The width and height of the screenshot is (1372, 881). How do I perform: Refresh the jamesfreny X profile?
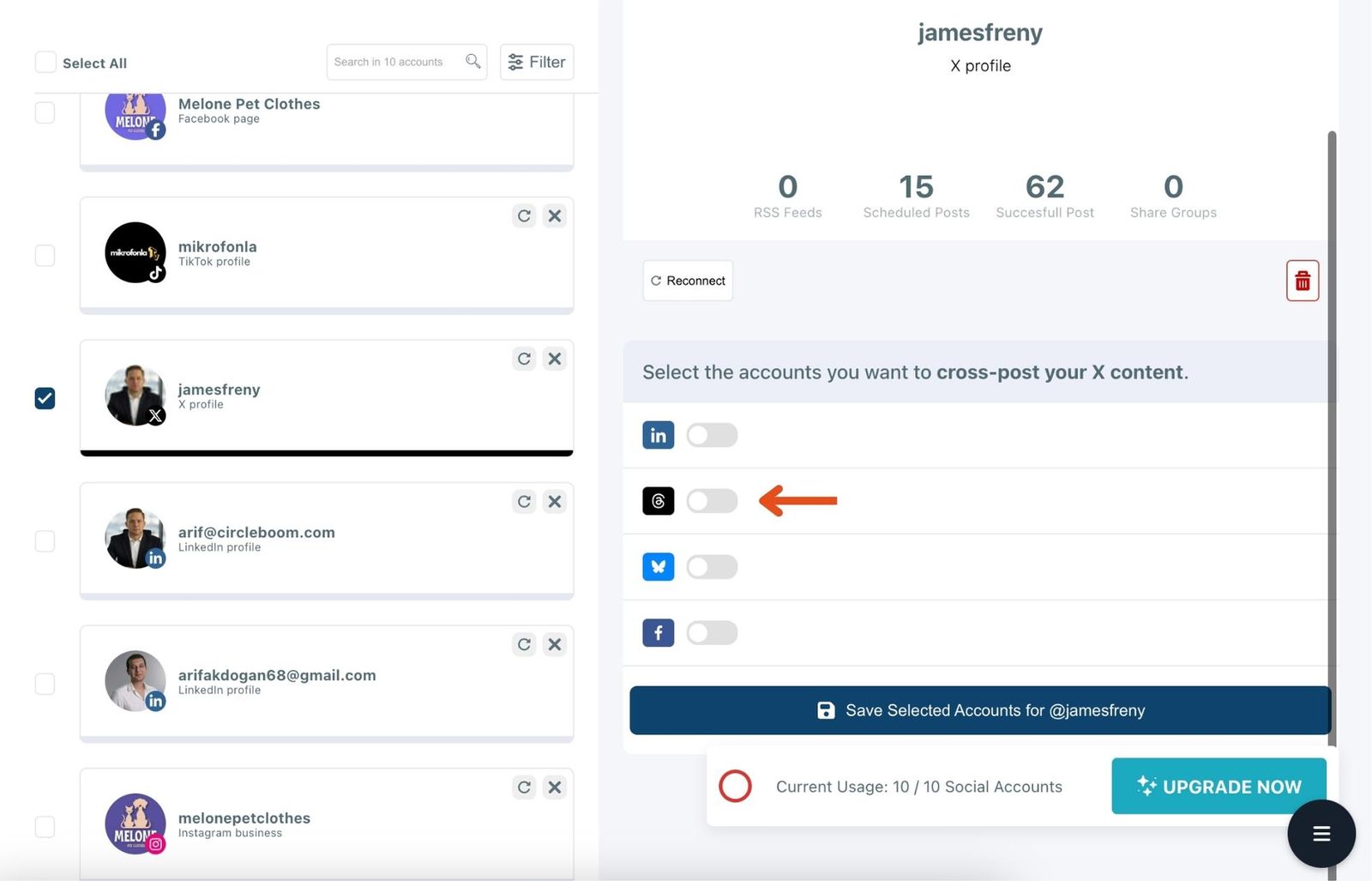pyautogui.click(x=524, y=359)
